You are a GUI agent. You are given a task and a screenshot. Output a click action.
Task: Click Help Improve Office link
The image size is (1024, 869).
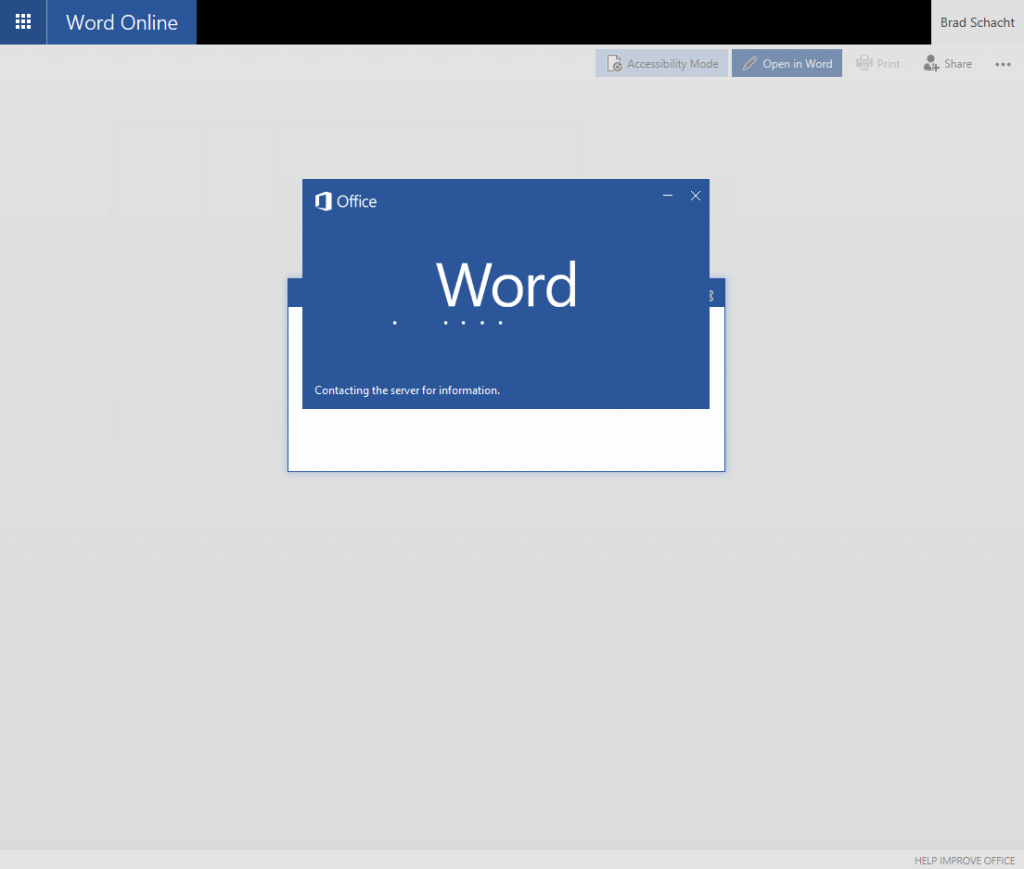(964, 861)
